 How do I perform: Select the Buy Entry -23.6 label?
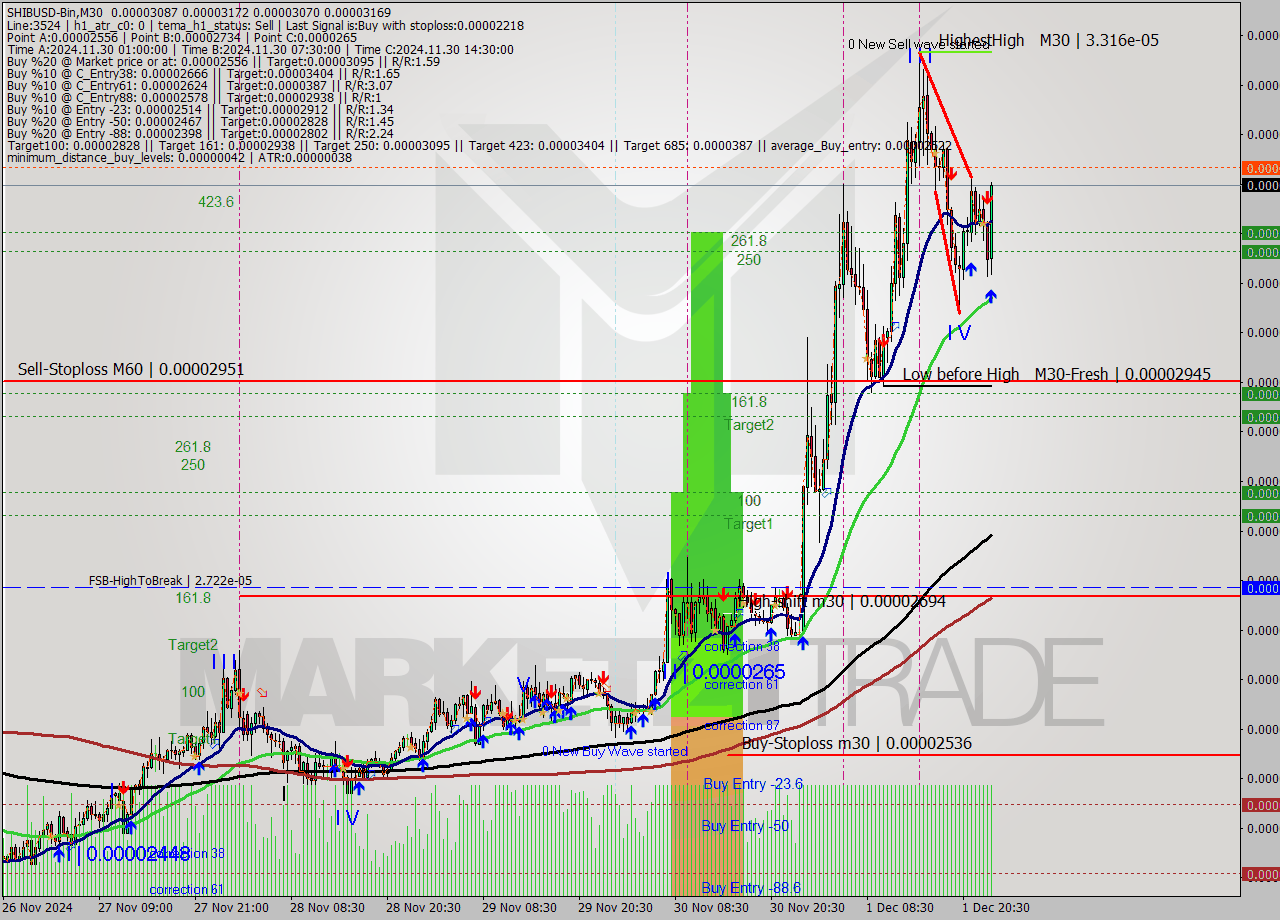pyautogui.click(x=753, y=784)
